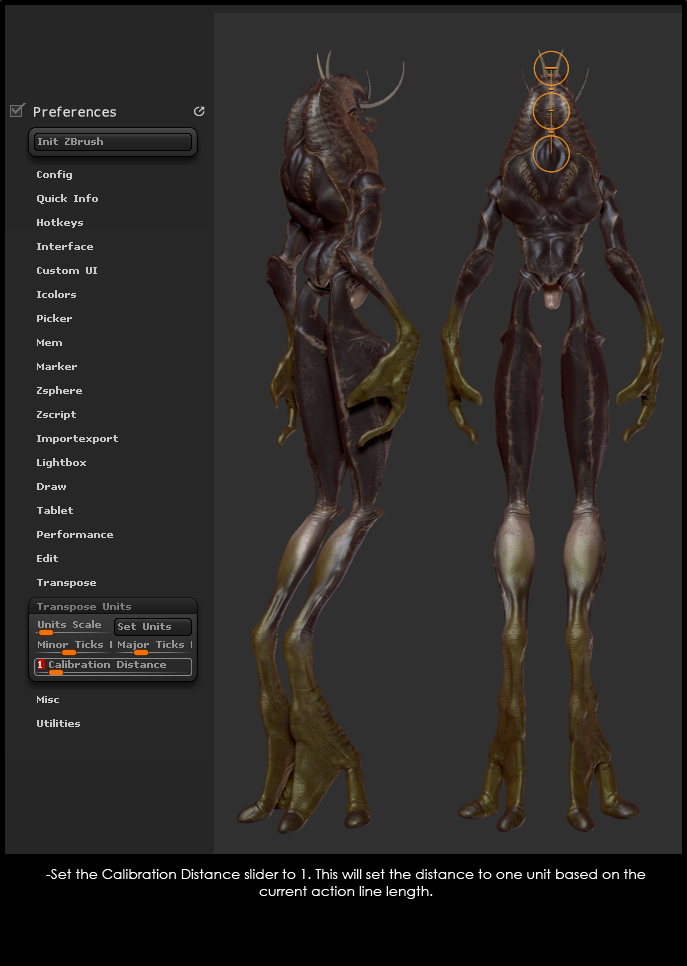Viewport: 687px width, 966px height.
Task: Click the Preferences palette dock icon
Action: point(199,112)
